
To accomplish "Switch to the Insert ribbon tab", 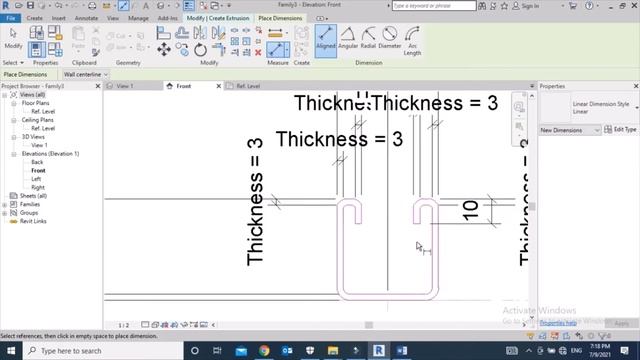I will [x=58, y=18].
